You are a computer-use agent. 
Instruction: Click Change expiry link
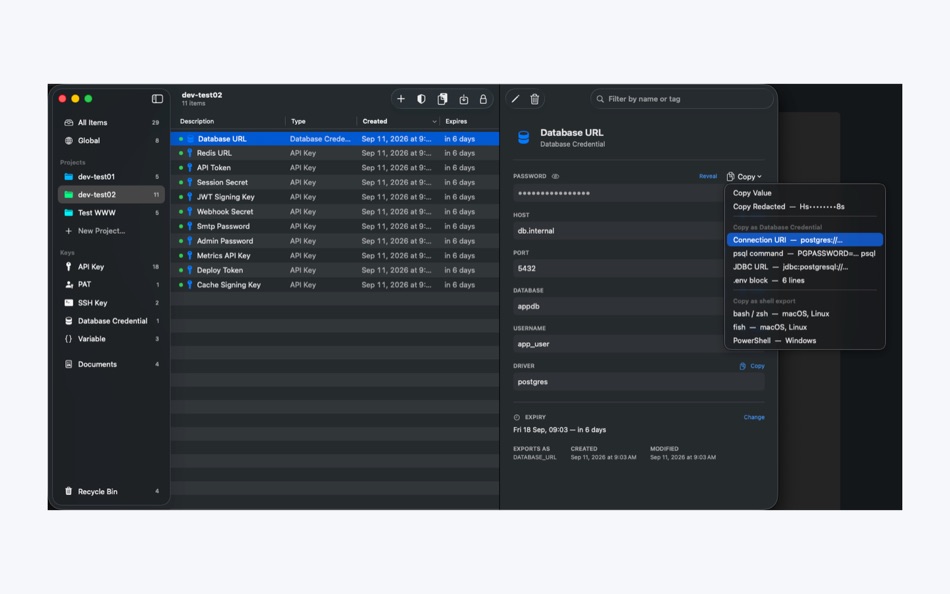tap(754, 417)
